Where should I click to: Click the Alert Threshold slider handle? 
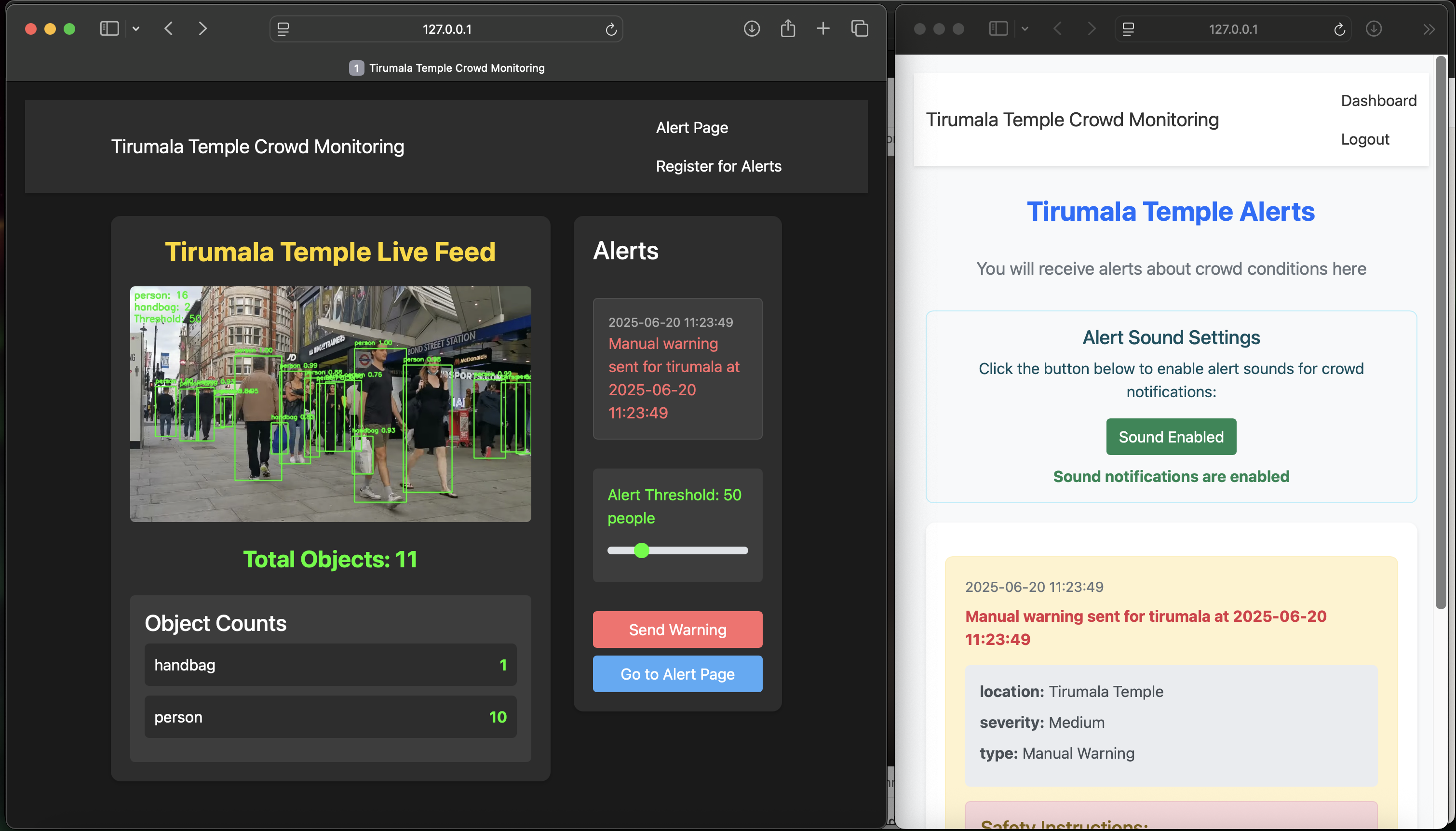pyautogui.click(x=642, y=550)
